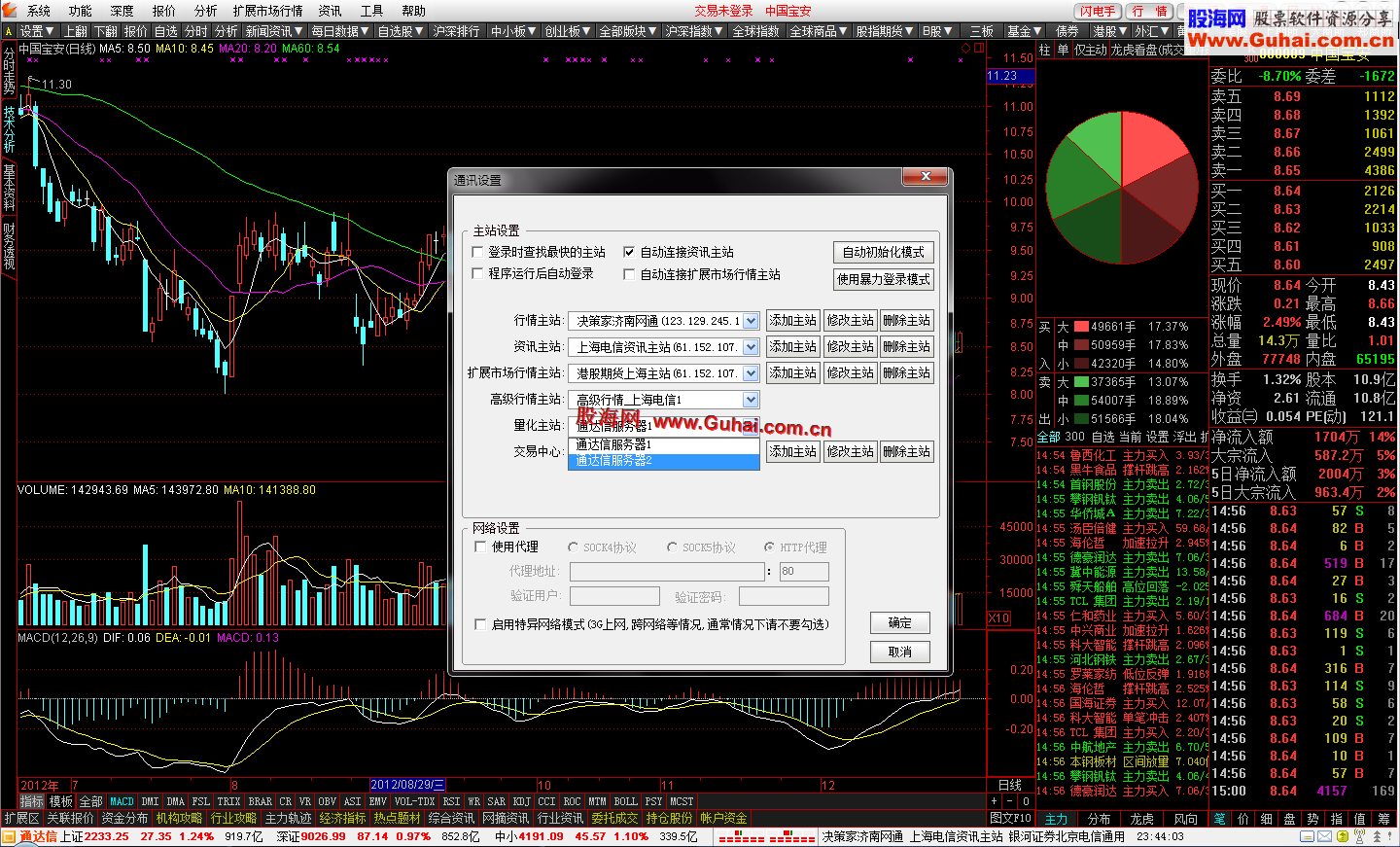This screenshot has width=1400, height=847.
Task: Toggle 启用特异网络模式 checkbox
Action: coord(480,624)
